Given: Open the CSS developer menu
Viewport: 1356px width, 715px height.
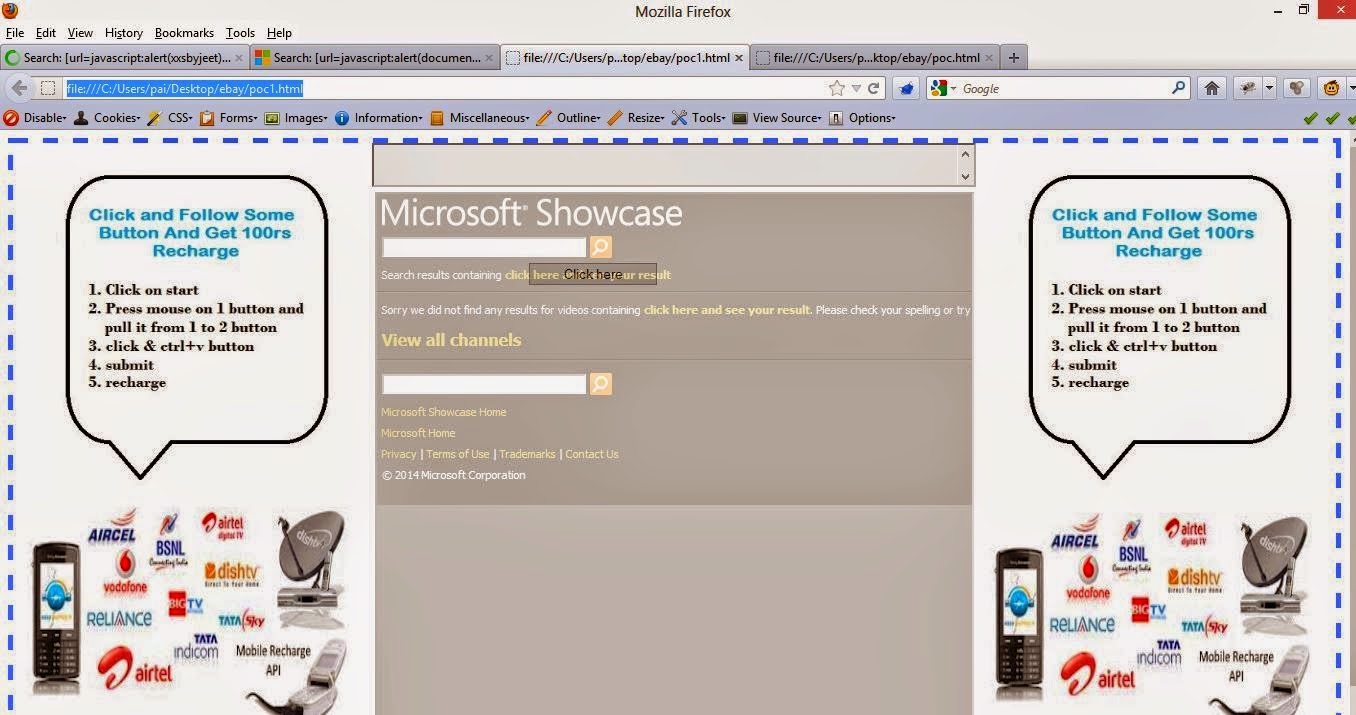Looking at the screenshot, I should (170, 118).
